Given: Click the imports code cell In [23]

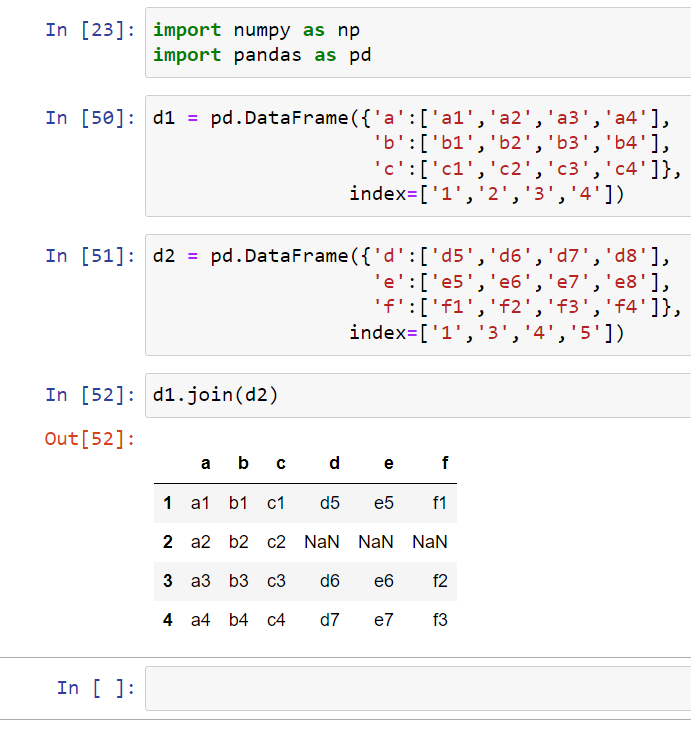Looking at the screenshot, I should [418, 42].
